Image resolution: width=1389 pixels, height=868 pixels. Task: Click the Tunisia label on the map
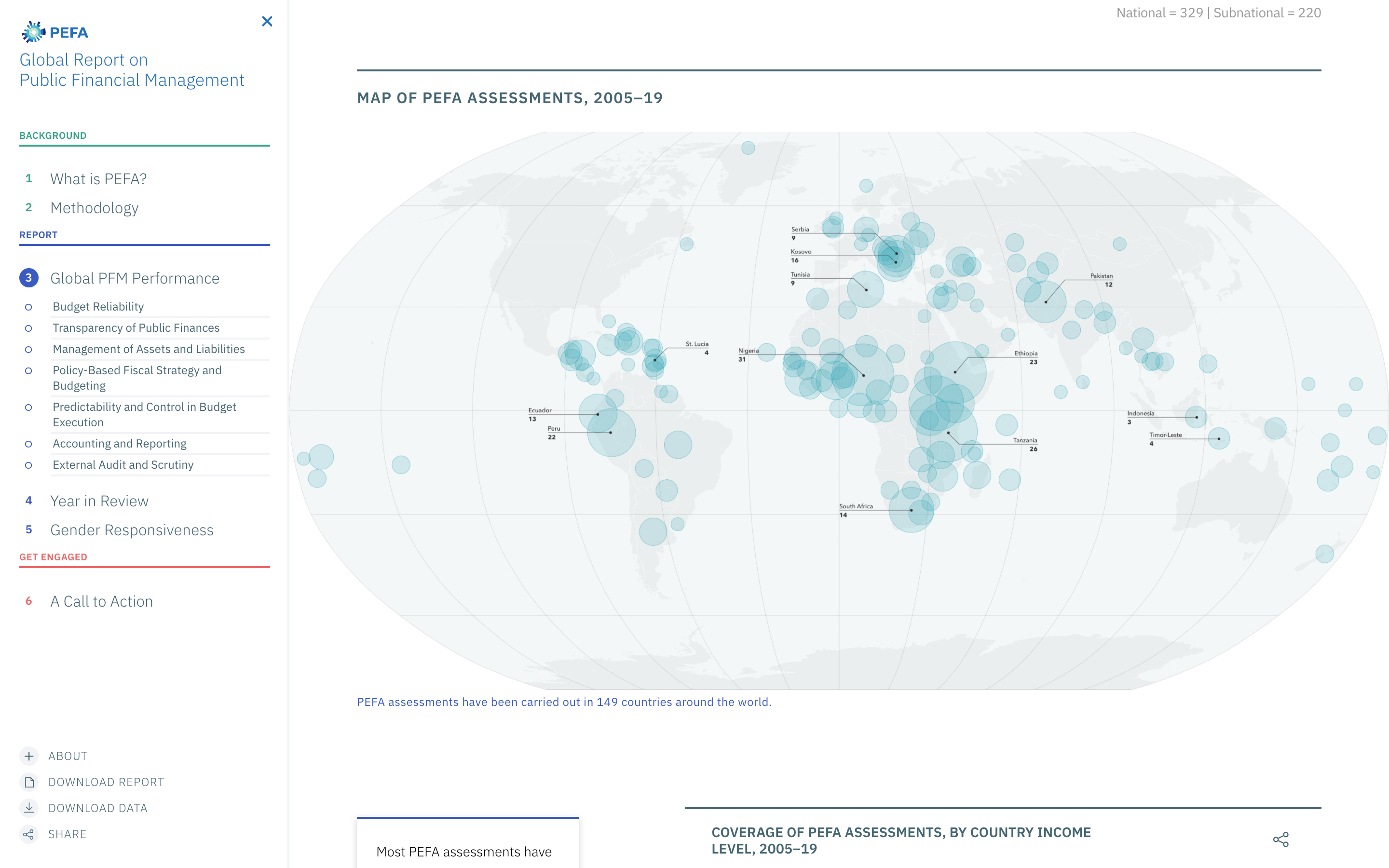point(800,274)
